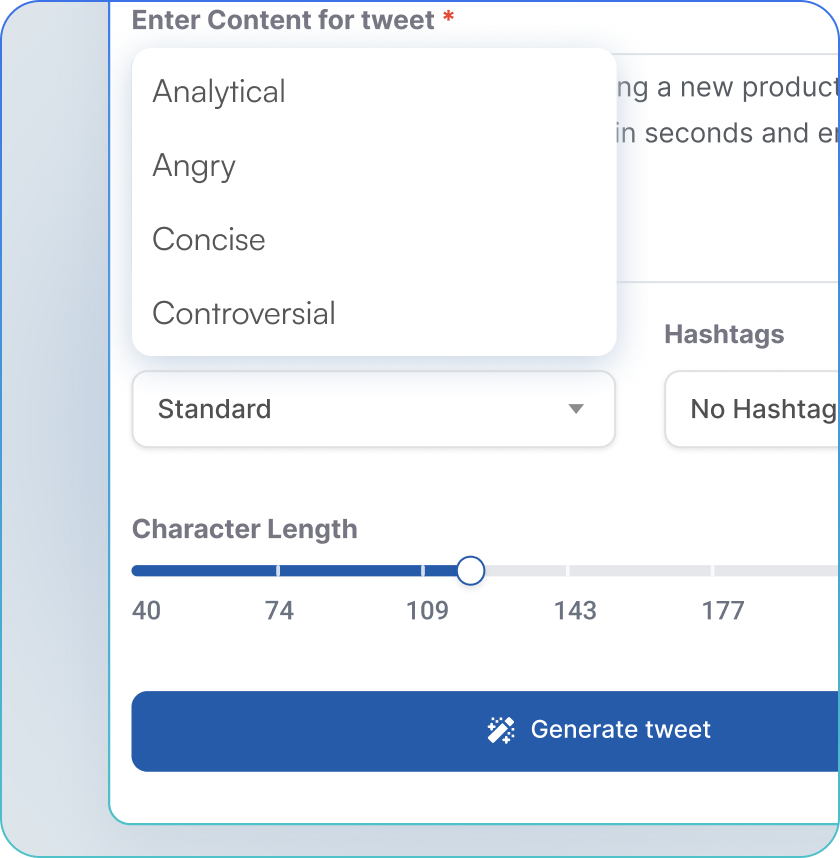Click the Hashtags section label
The image size is (840, 858).
tap(724, 334)
